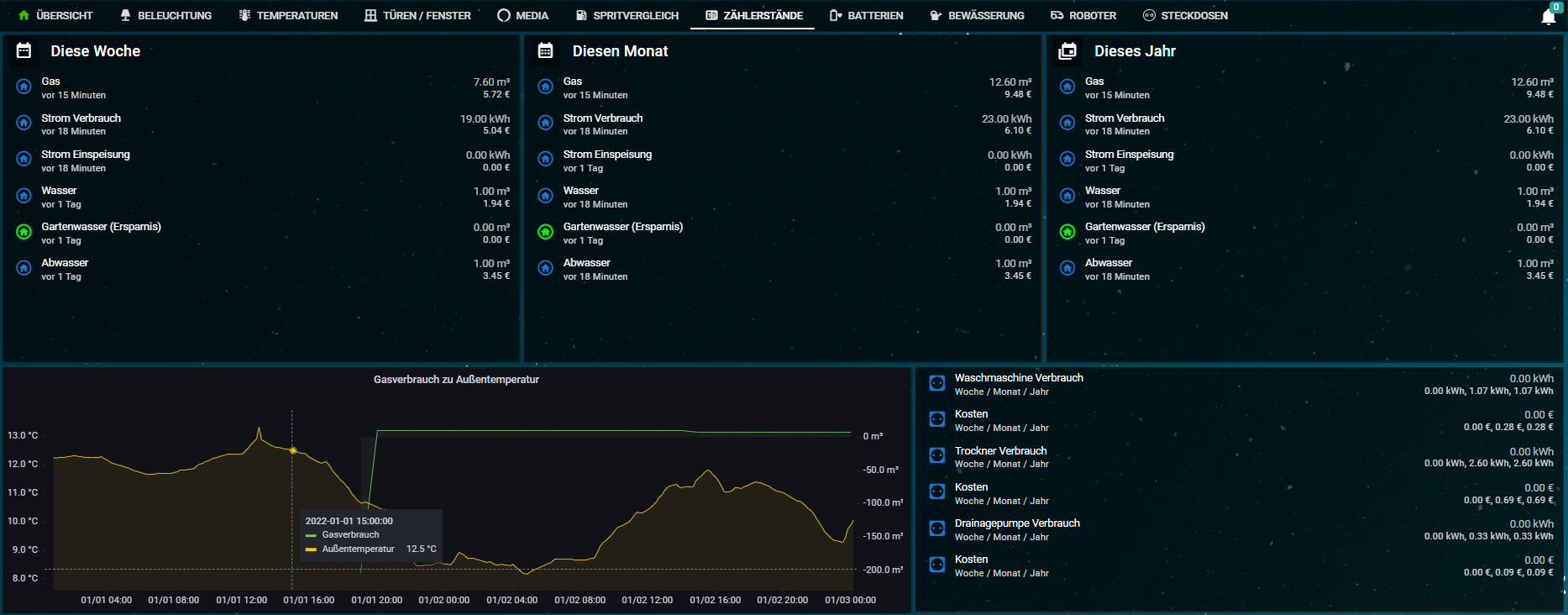Click the Waschmaschine Verbrauch socket icon

click(x=937, y=383)
